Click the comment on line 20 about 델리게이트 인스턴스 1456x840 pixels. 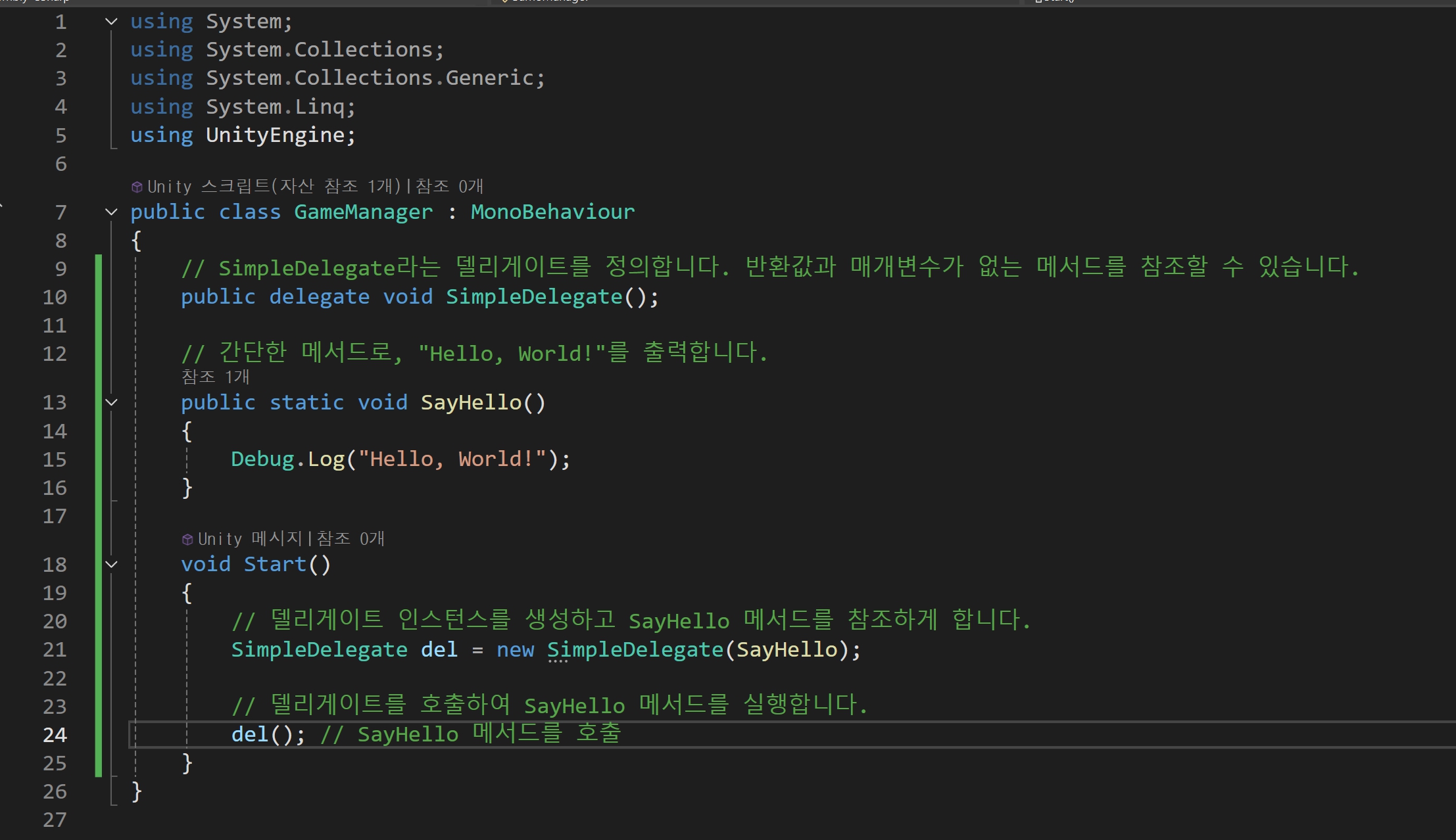pos(631,620)
